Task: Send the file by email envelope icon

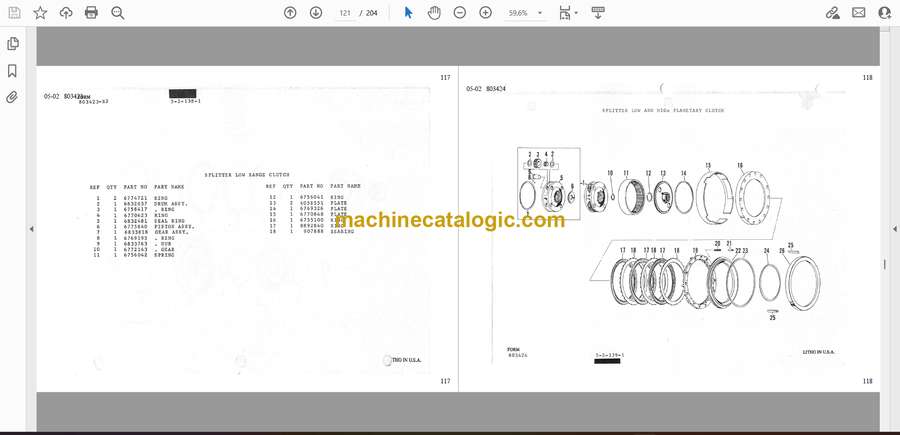Action: point(859,13)
